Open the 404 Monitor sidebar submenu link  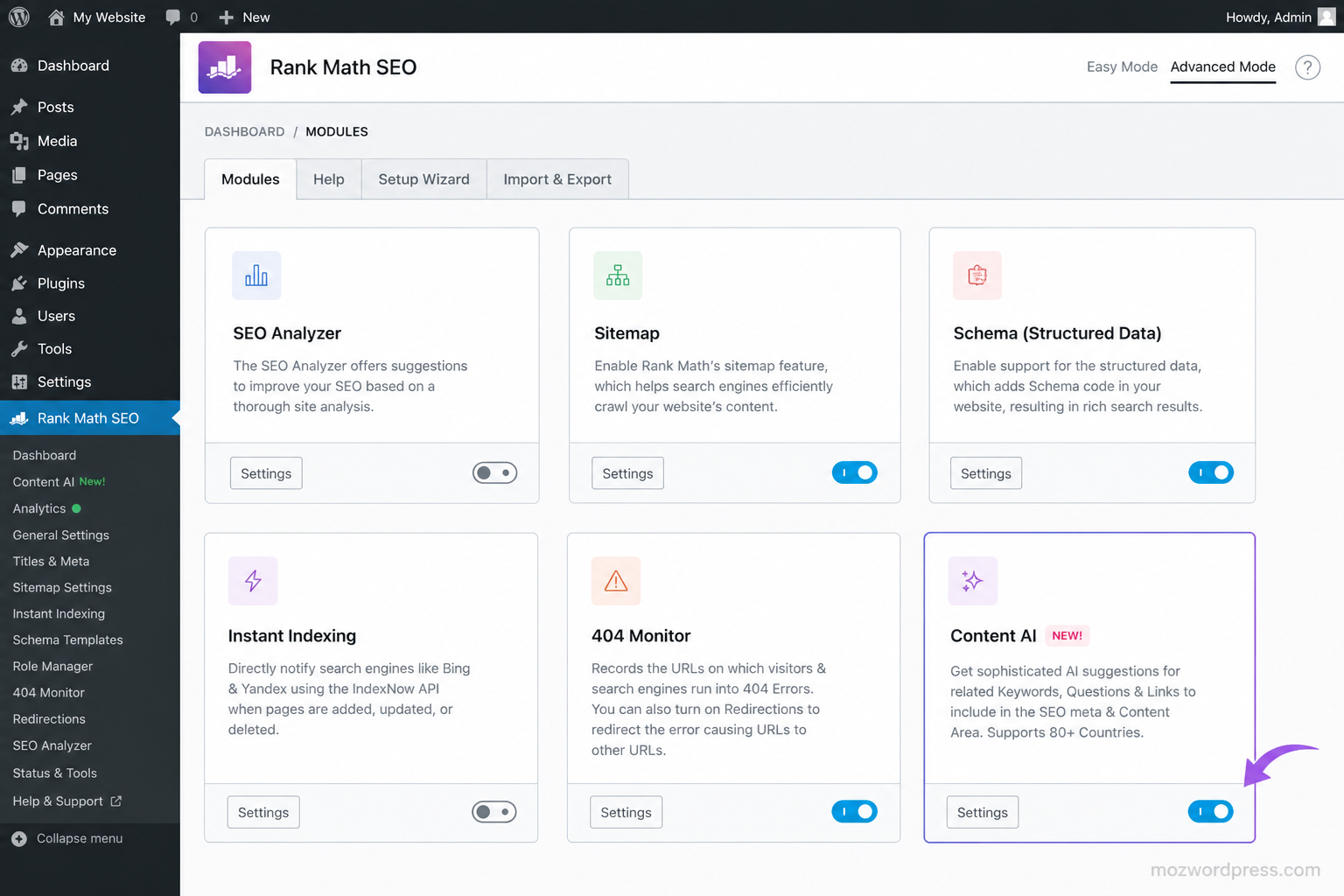[48, 693]
